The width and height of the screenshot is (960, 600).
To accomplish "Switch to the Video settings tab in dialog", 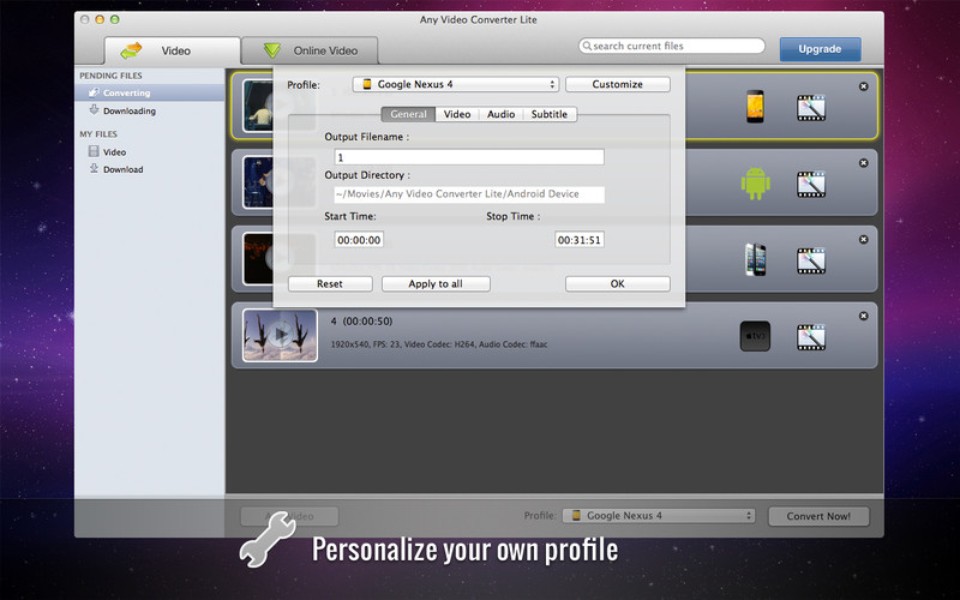I will (x=457, y=114).
